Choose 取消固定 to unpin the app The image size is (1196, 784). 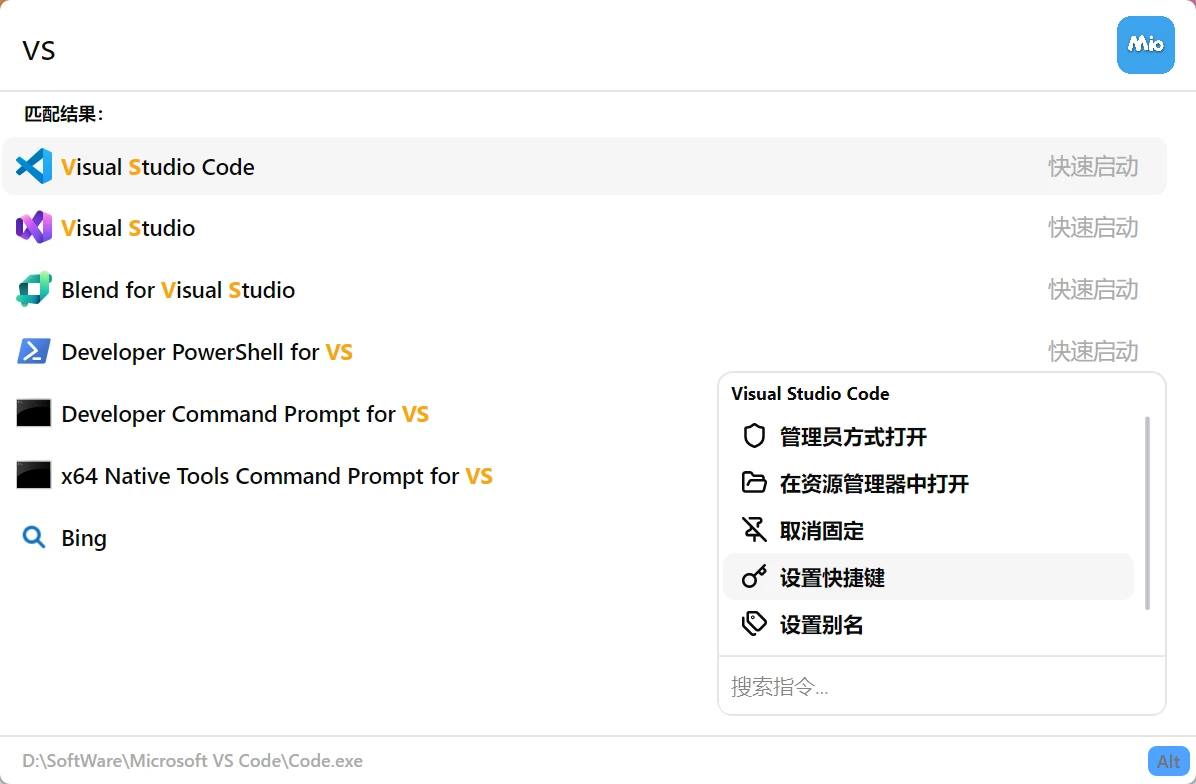pyautogui.click(x=821, y=531)
